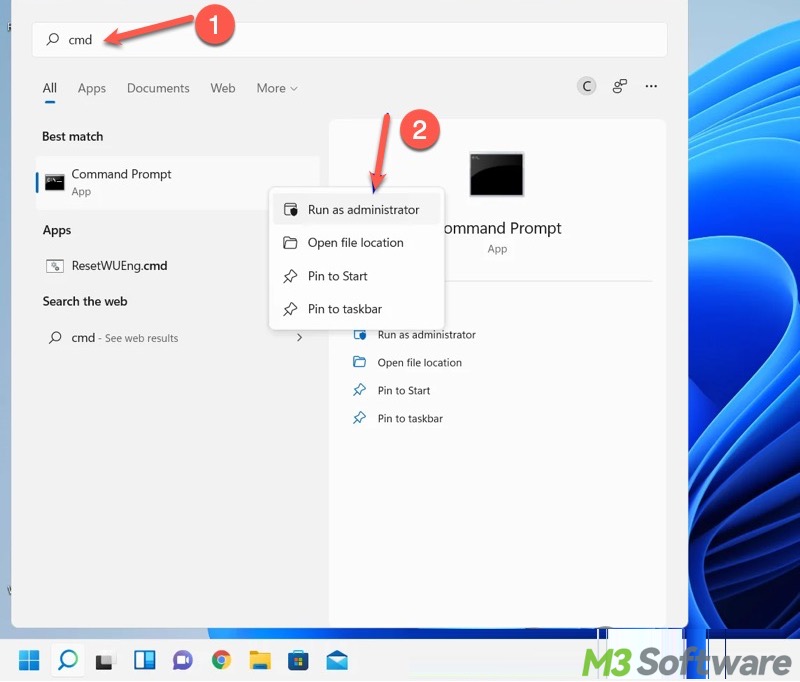Click the small Command Prompt icon in best match
Screen dimensions: 800x682
(55, 183)
